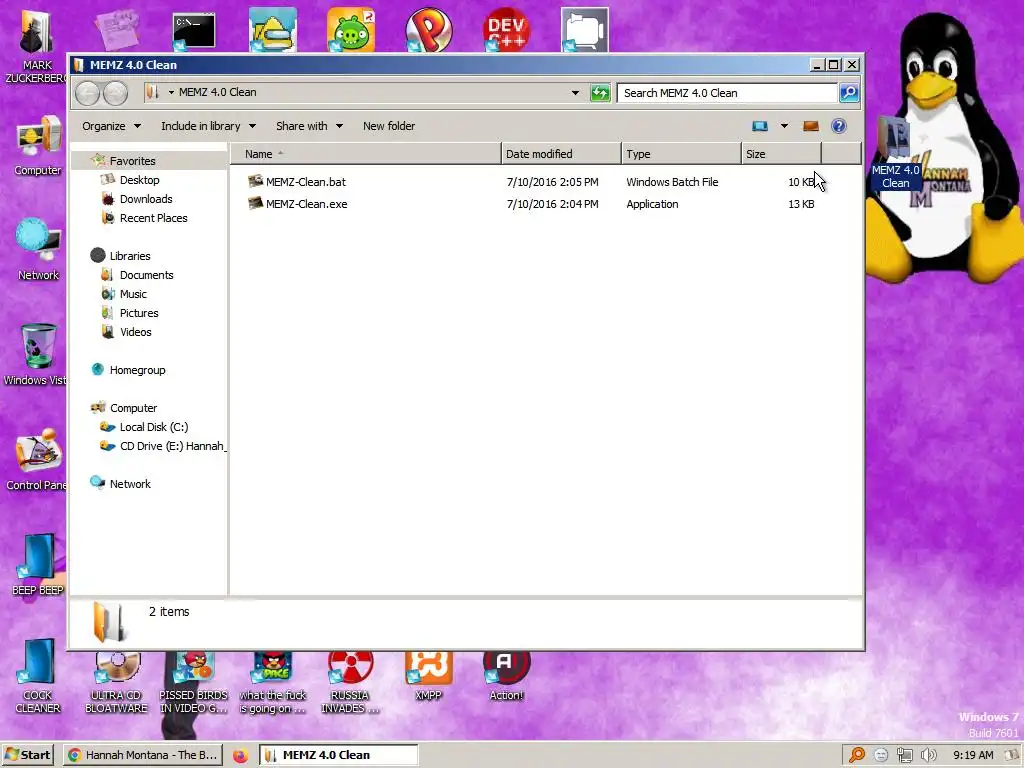The width and height of the screenshot is (1024, 768).
Task: Open the address bar history dropdown arrow
Action: click(x=575, y=93)
